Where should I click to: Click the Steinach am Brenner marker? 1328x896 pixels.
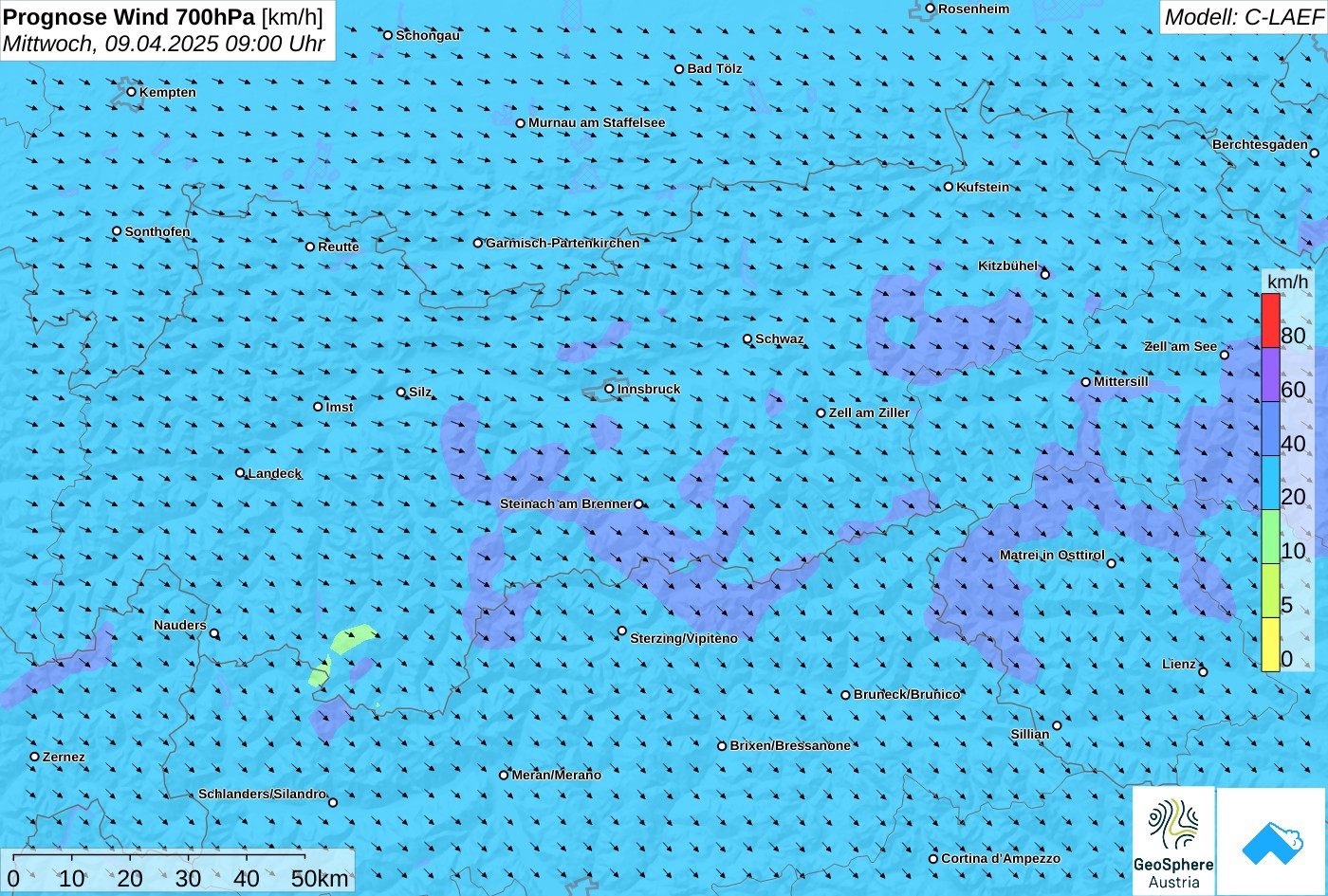[x=638, y=504]
